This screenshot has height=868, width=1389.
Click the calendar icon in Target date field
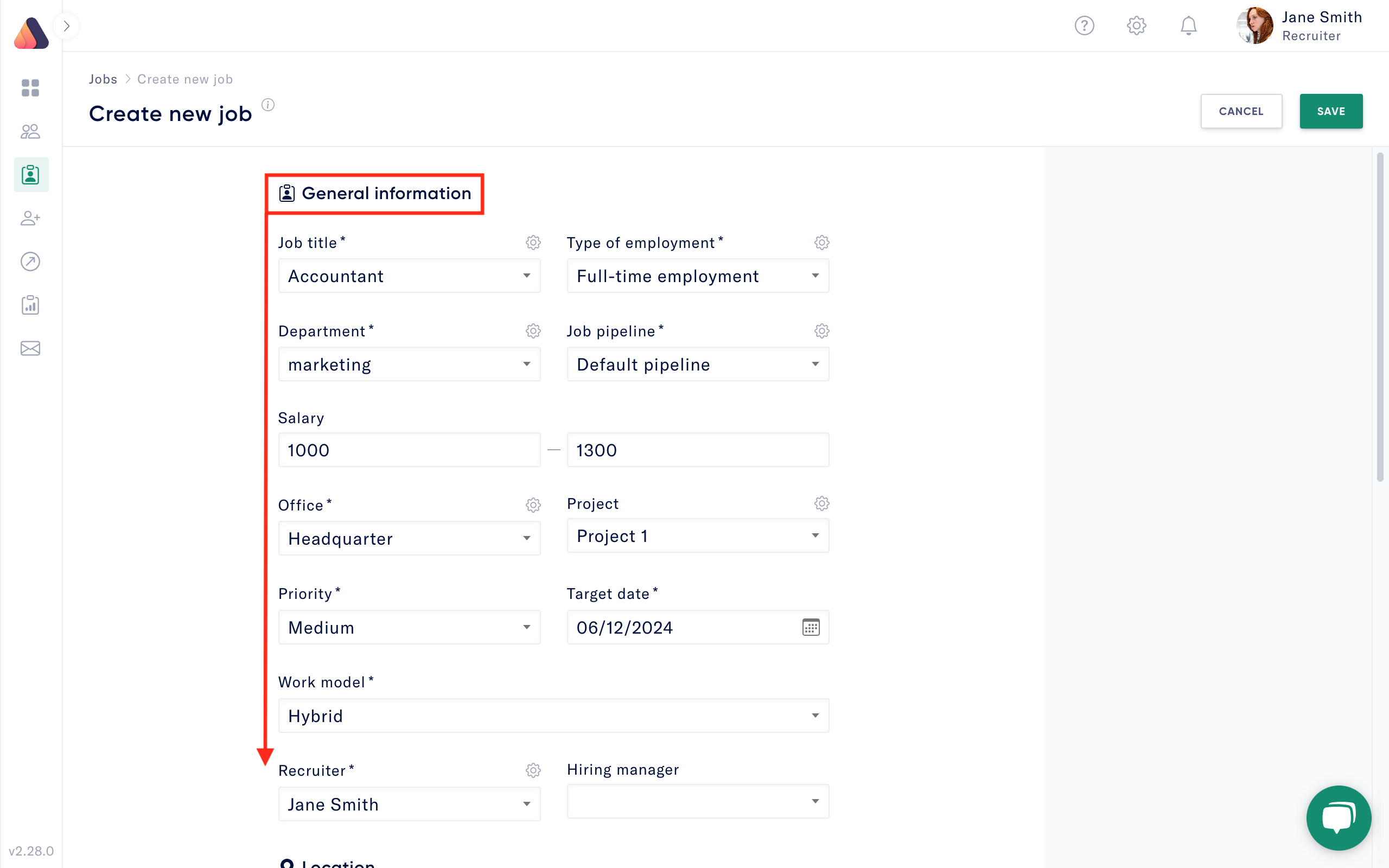[x=810, y=628]
